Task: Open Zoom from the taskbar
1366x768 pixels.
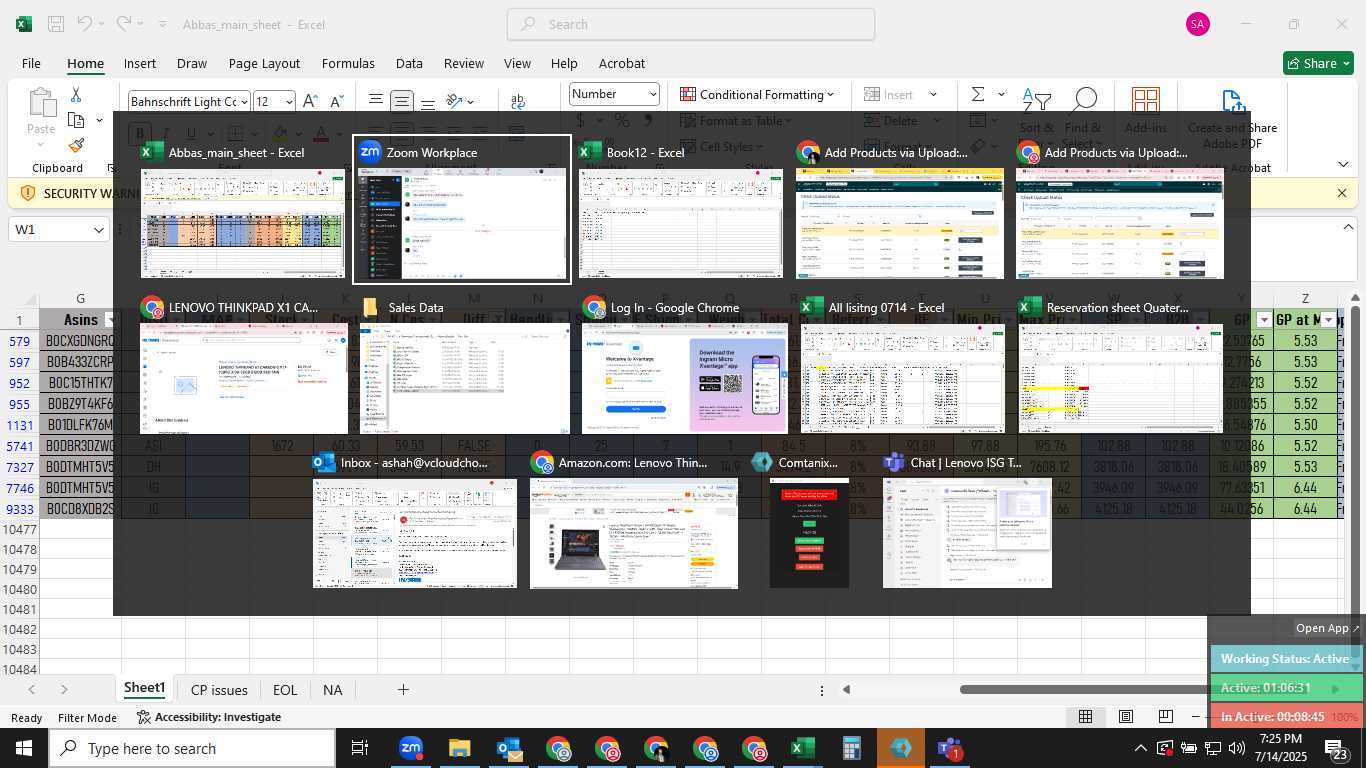Action: (x=410, y=748)
